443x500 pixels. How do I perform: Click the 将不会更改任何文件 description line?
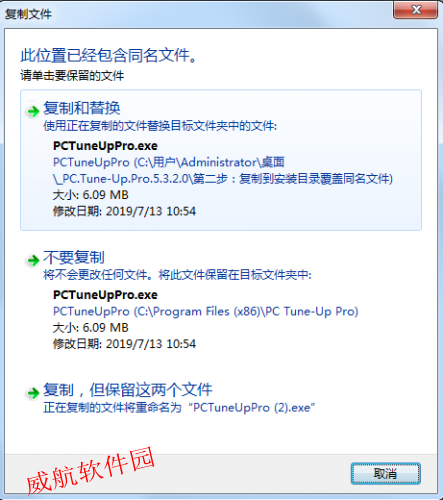[177, 275]
